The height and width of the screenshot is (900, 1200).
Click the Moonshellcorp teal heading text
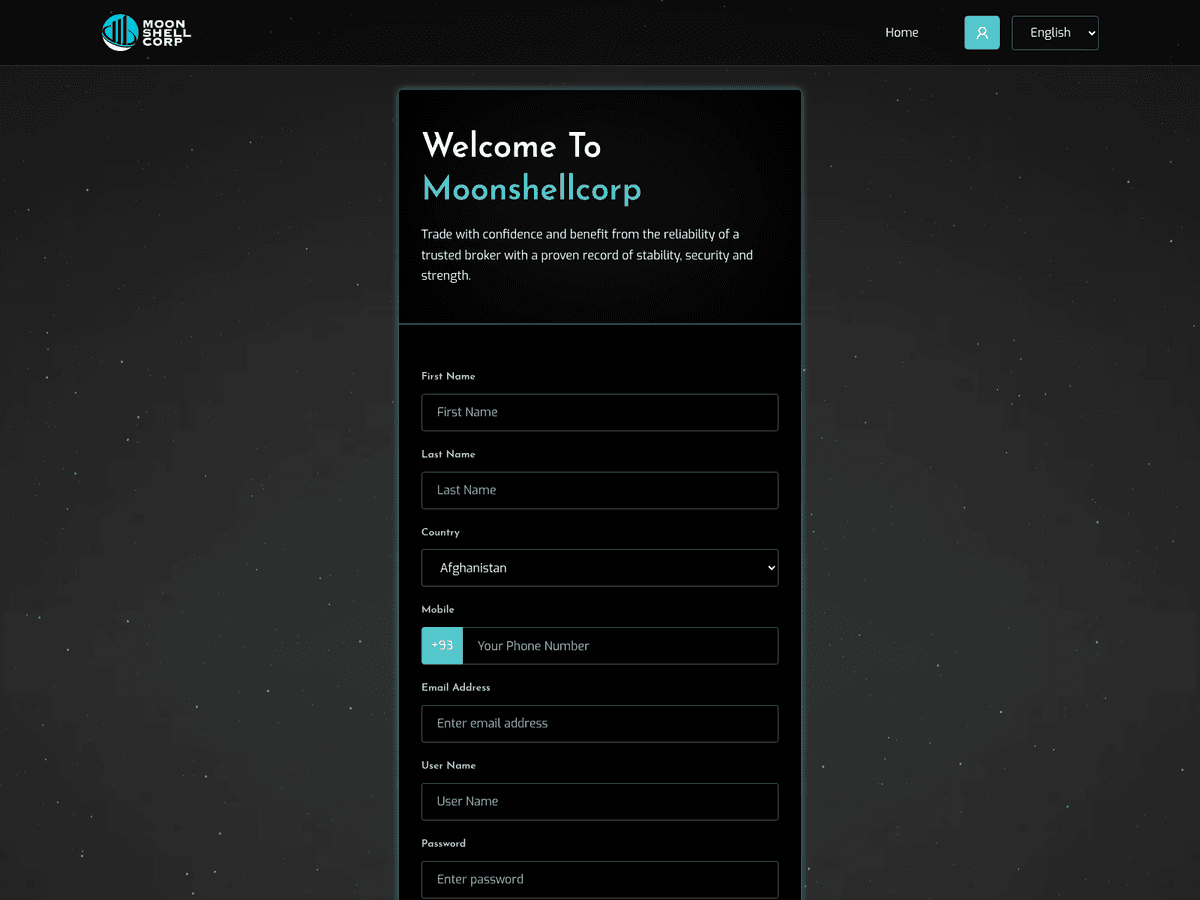(x=532, y=189)
